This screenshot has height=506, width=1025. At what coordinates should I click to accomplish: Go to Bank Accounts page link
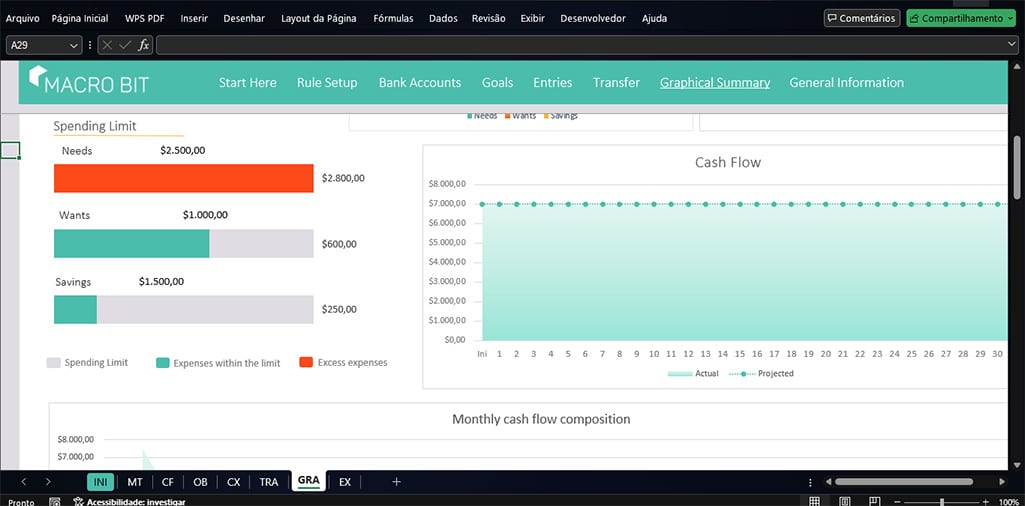click(x=419, y=83)
